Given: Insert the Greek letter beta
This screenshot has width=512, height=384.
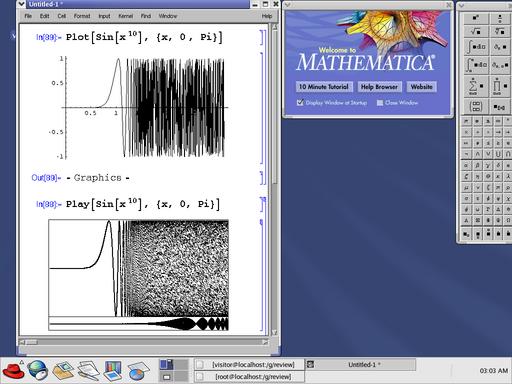Looking at the screenshot, I should 477,165.
